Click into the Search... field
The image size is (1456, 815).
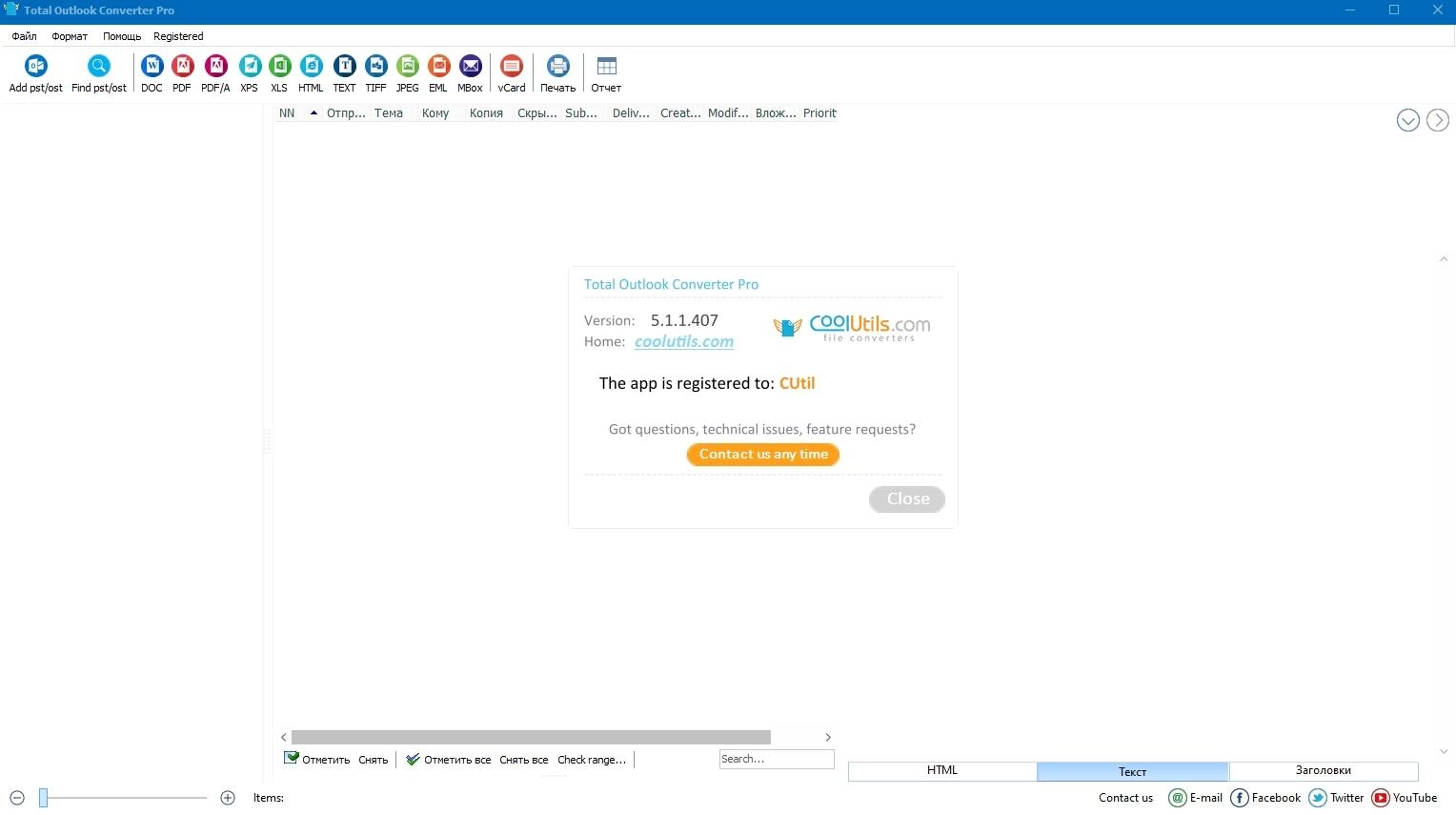tap(777, 759)
